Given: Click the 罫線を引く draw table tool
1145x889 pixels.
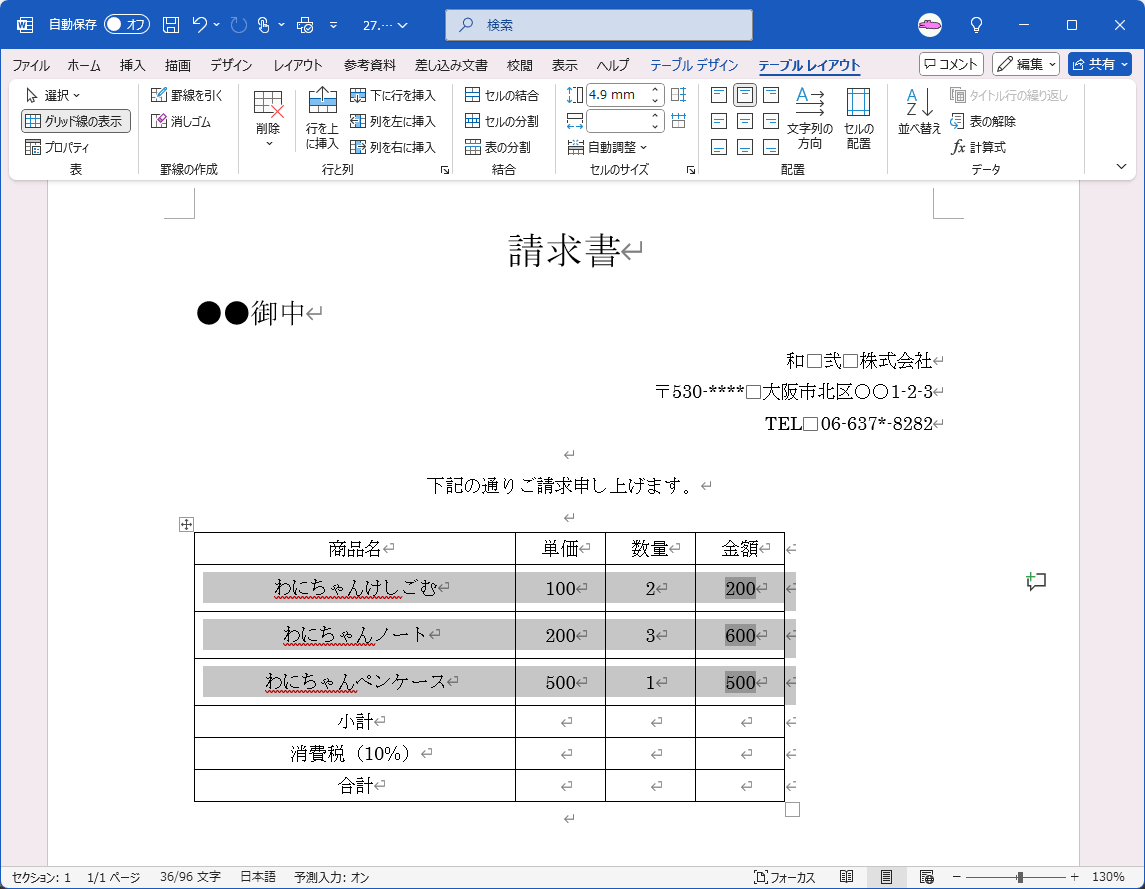Looking at the screenshot, I should (186, 95).
